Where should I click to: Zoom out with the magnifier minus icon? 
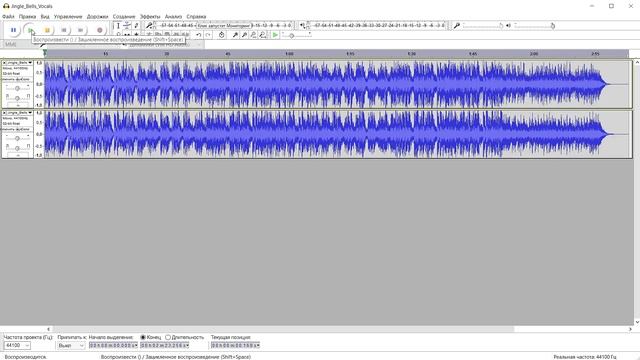click(x=244, y=35)
